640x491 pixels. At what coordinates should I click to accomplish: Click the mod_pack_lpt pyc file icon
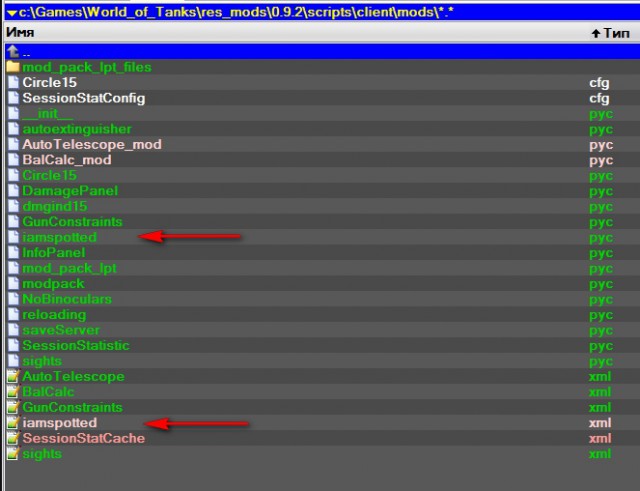[13, 268]
